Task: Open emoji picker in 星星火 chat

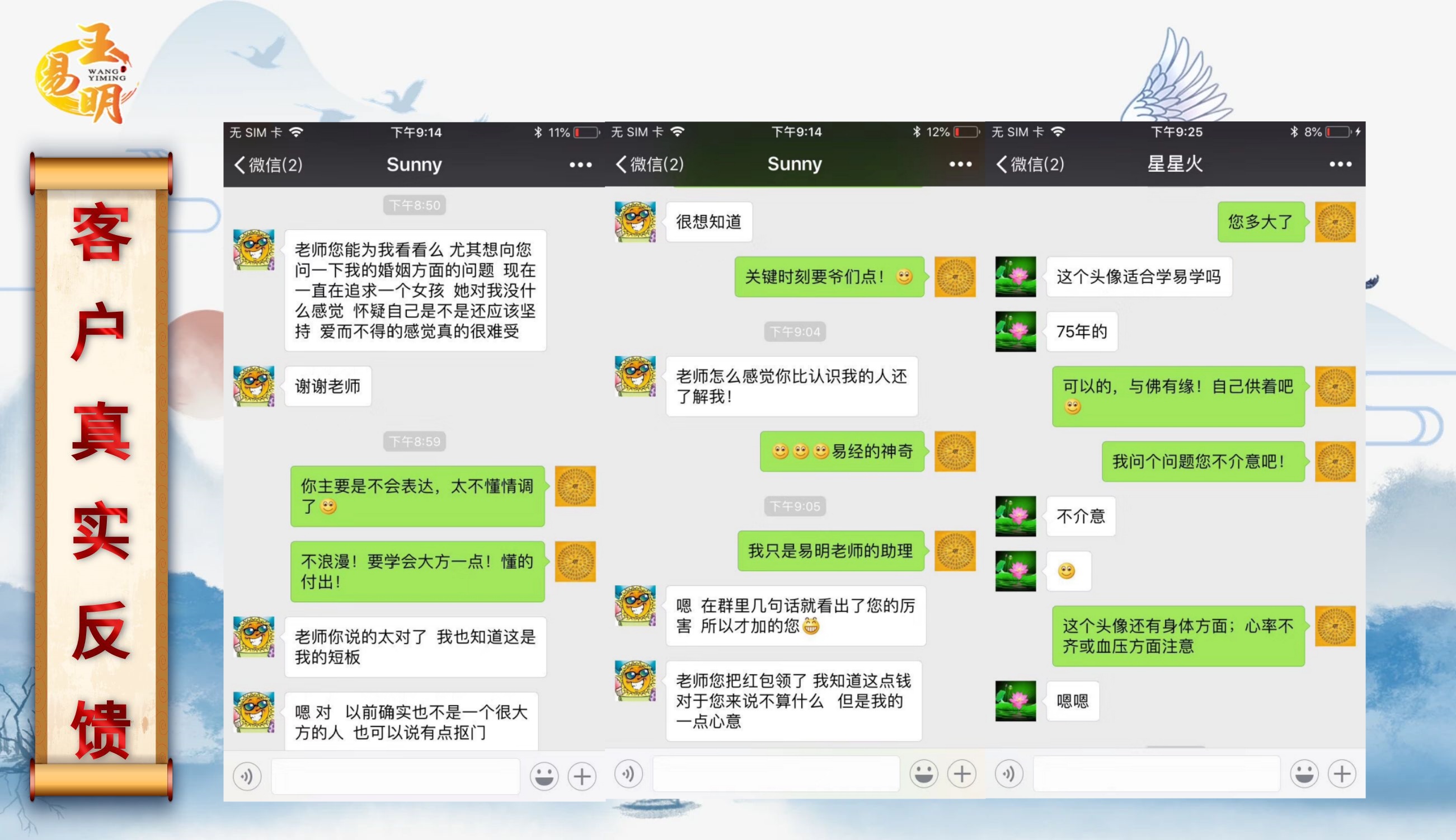Action: coord(1304,773)
